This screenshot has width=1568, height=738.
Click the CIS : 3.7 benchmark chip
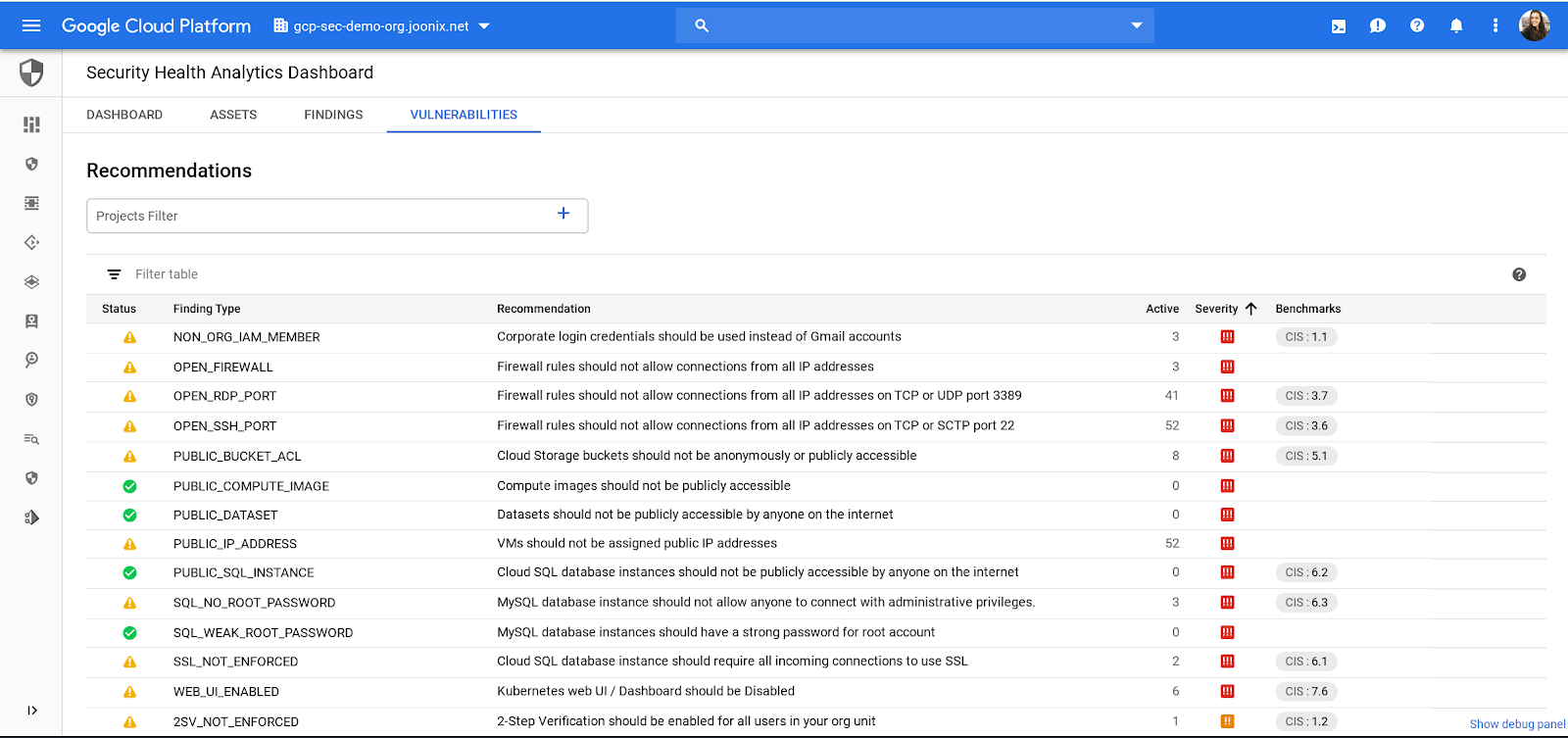1306,396
